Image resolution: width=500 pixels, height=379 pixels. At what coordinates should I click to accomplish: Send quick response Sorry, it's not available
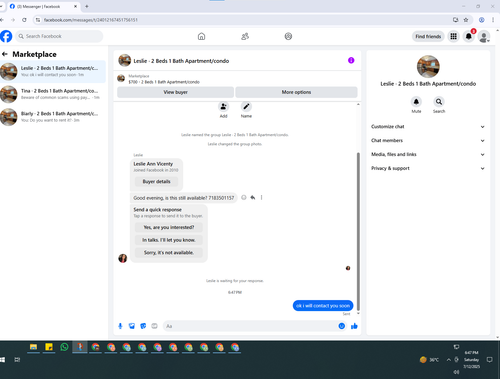[x=169, y=253]
